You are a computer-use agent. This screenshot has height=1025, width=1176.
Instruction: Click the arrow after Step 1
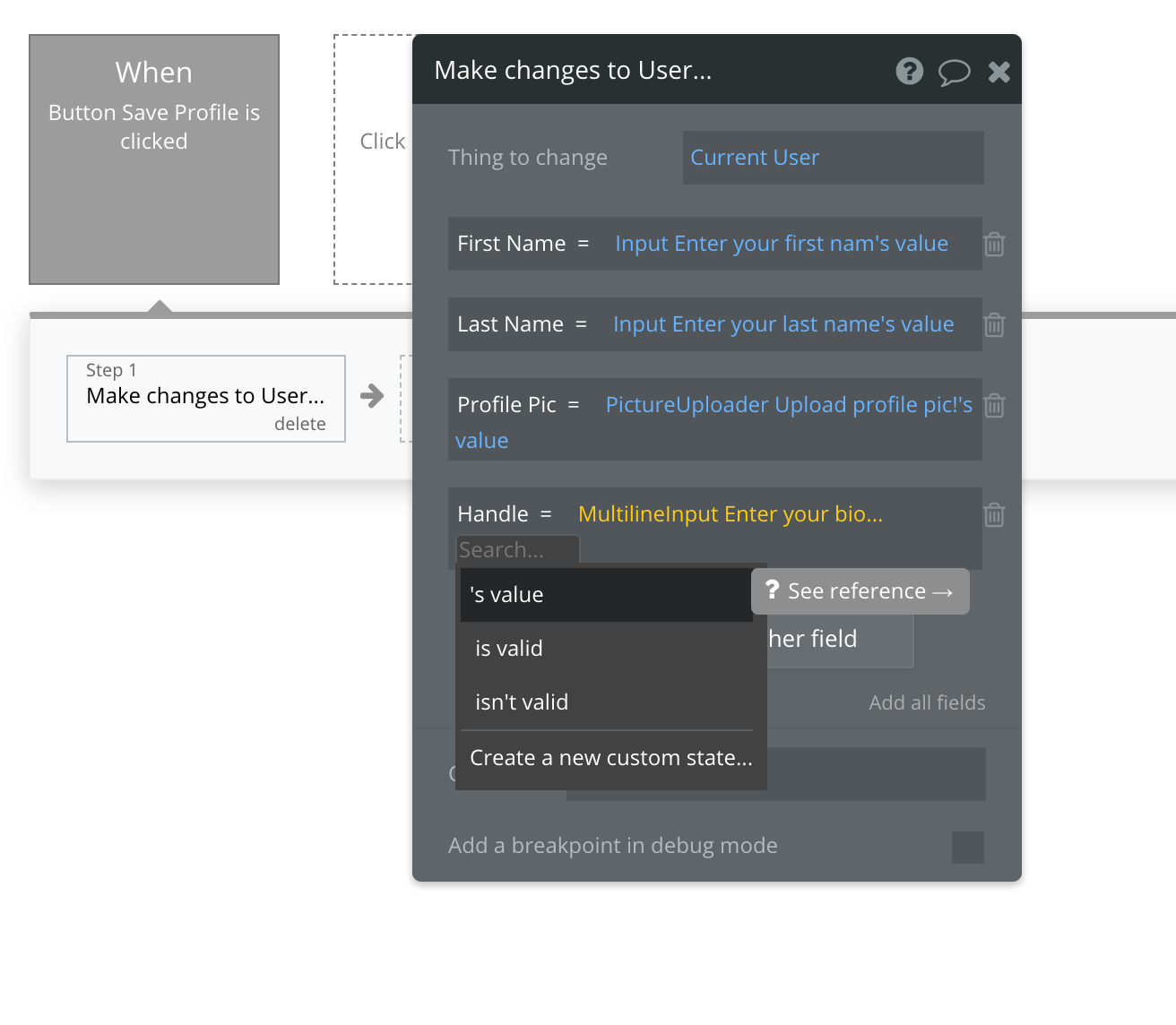click(371, 396)
